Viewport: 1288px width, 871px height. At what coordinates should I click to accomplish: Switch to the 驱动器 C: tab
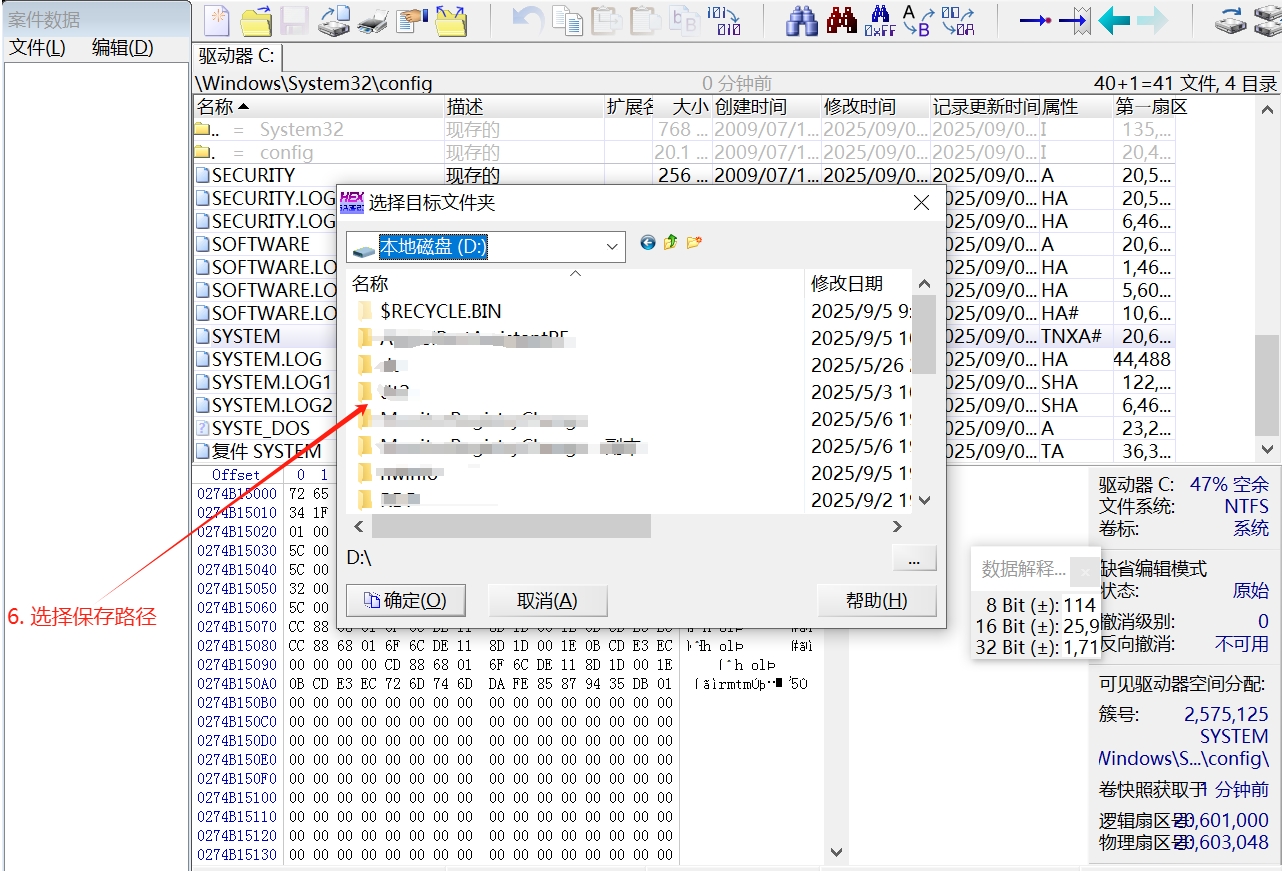[x=236, y=57]
